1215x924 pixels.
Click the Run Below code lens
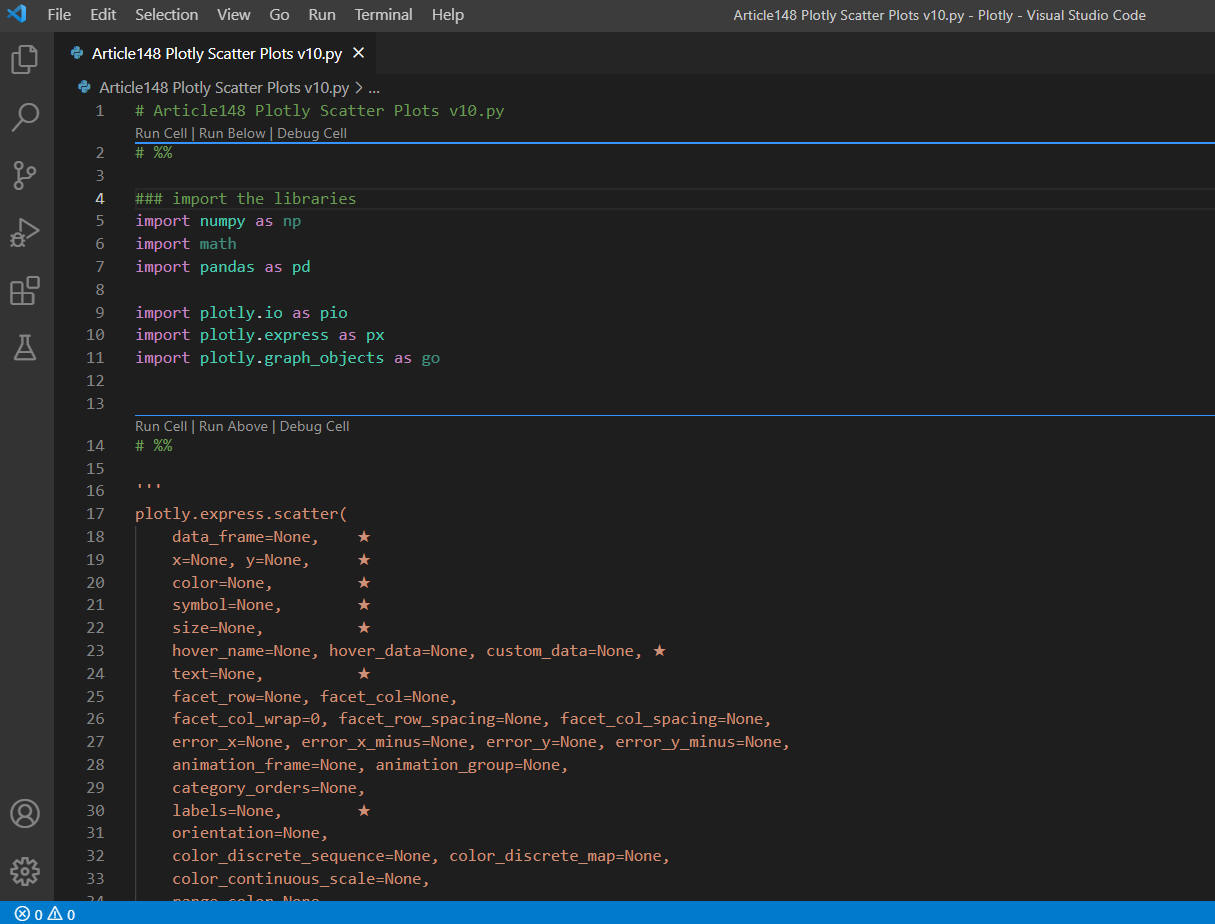coord(232,133)
